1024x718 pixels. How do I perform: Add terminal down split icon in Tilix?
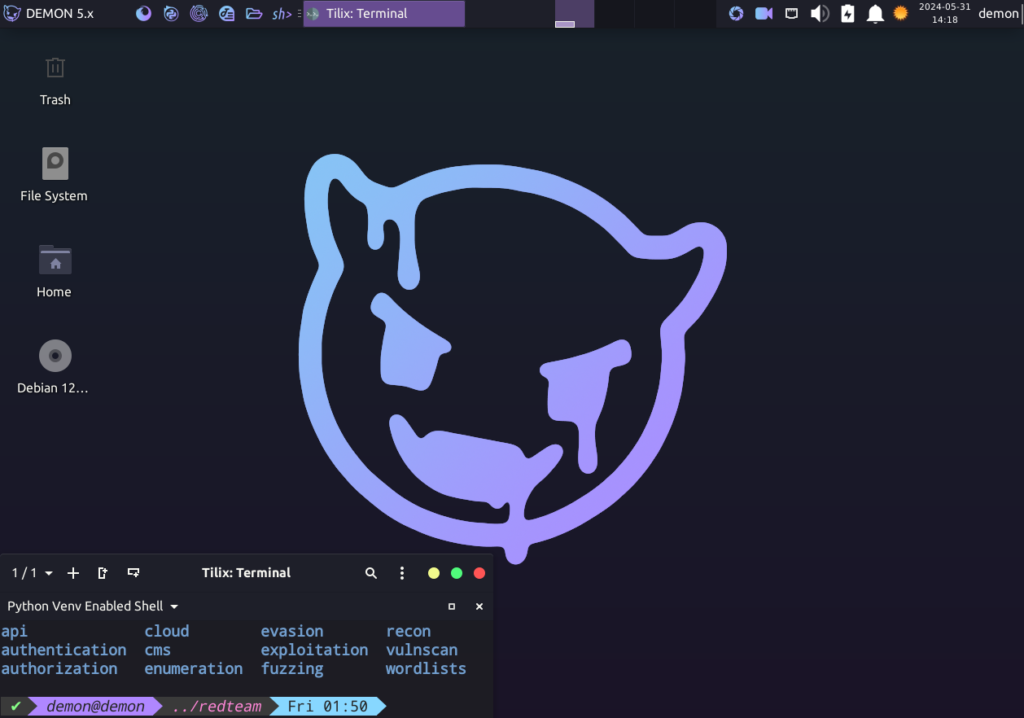click(133, 573)
